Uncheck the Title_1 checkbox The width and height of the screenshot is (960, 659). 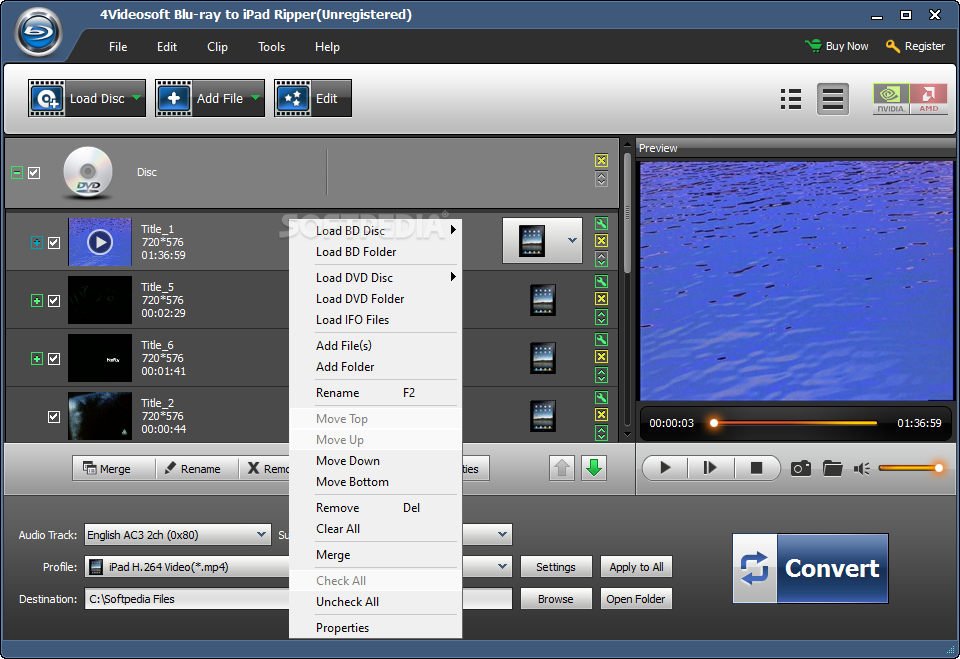tap(54, 243)
